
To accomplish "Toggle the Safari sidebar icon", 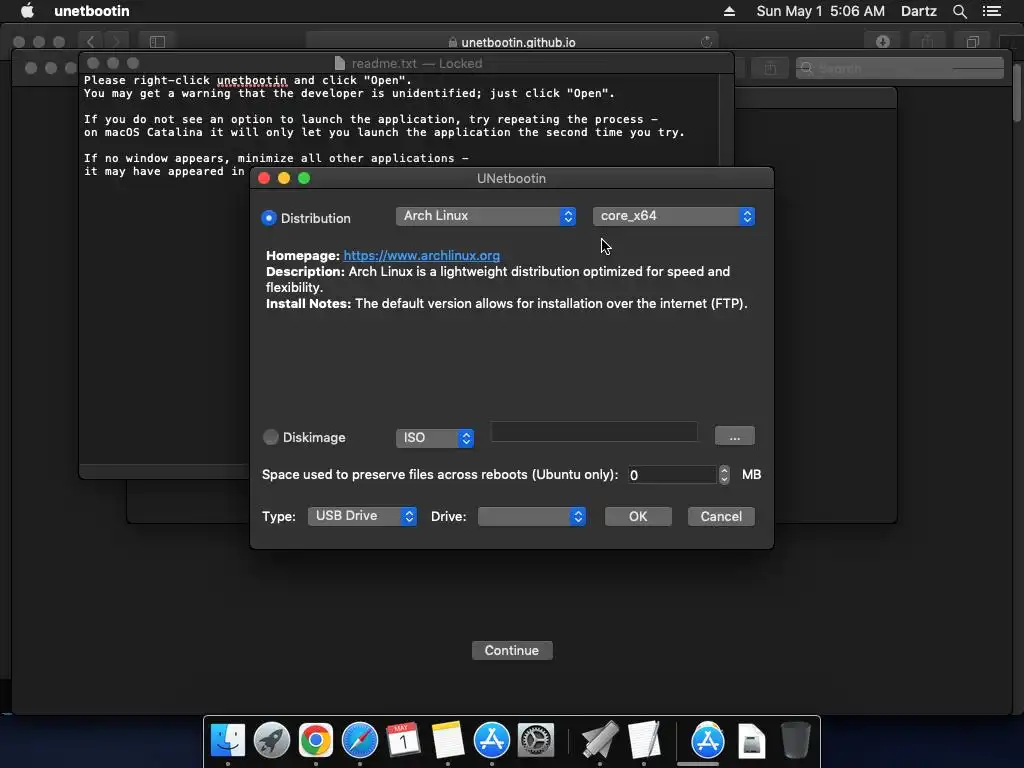I will click(157, 42).
